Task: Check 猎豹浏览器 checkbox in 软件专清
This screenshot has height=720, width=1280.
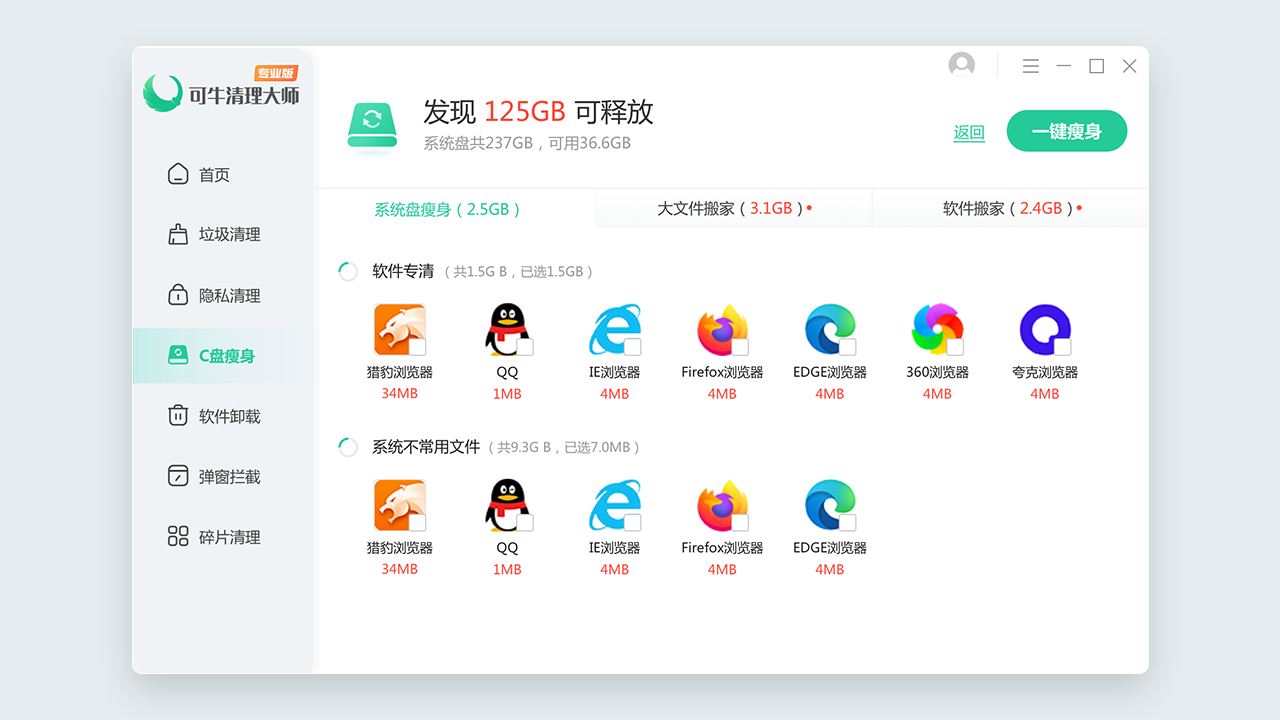Action: [x=417, y=347]
